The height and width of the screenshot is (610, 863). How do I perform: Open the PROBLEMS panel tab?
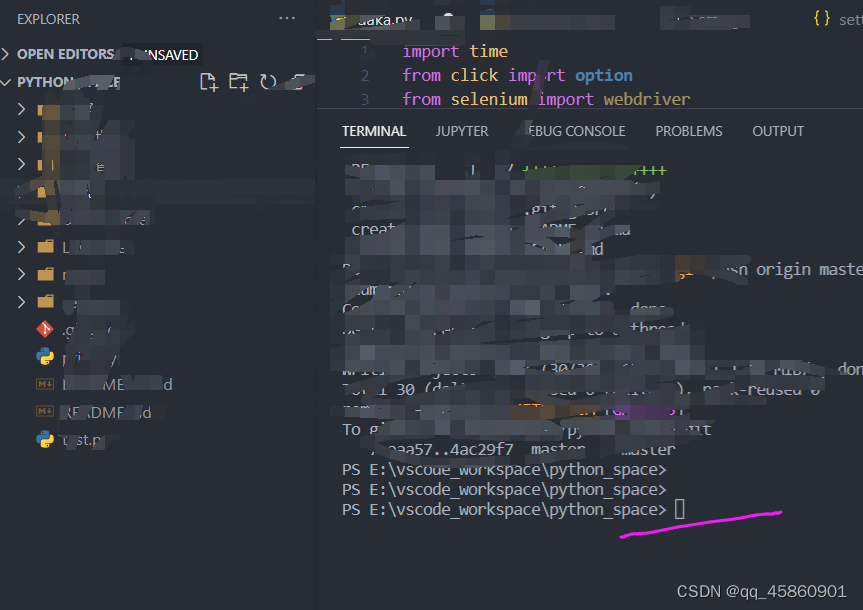pyautogui.click(x=689, y=131)
